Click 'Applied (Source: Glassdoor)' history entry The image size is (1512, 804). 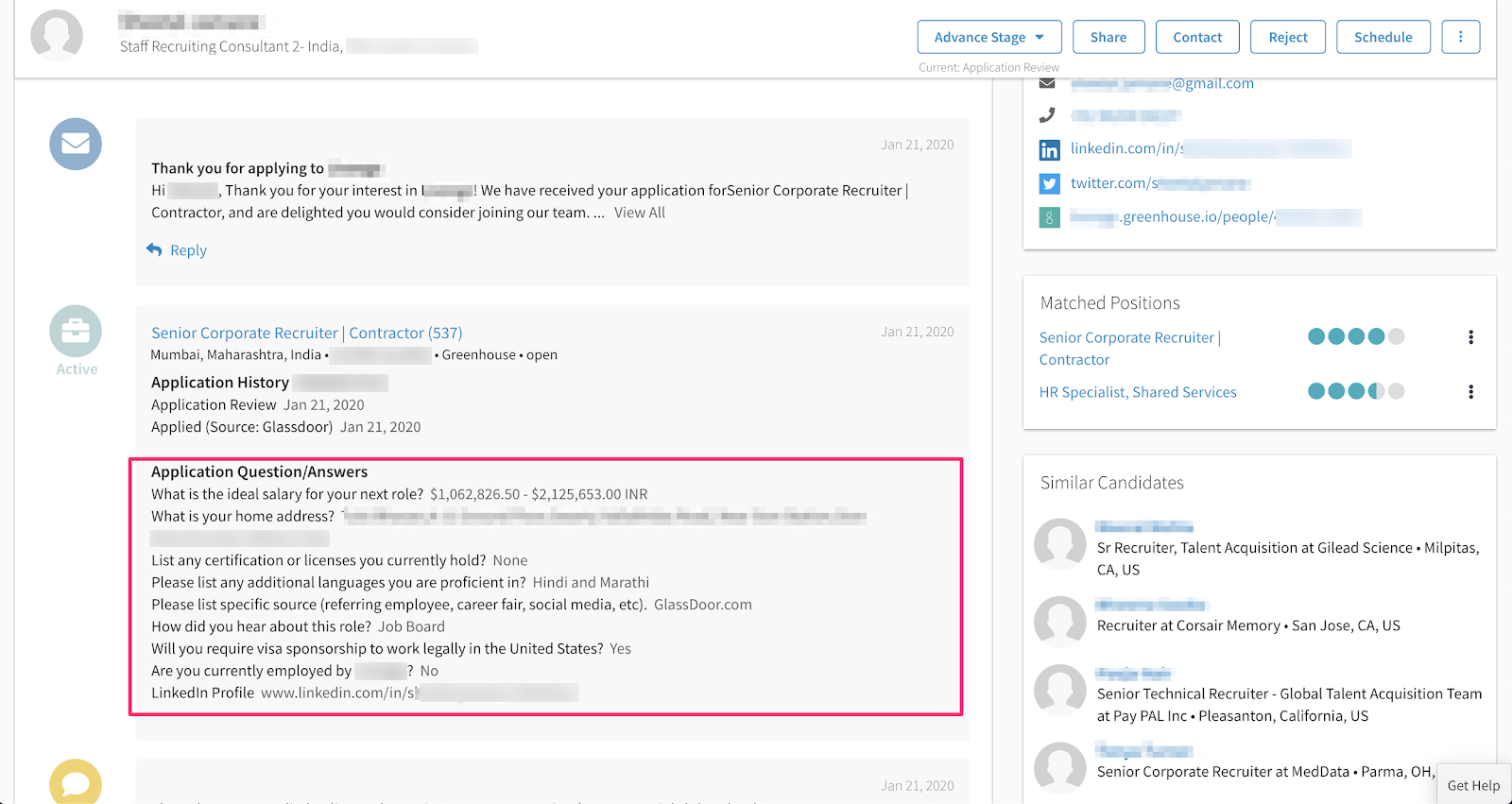pos(286,427)
